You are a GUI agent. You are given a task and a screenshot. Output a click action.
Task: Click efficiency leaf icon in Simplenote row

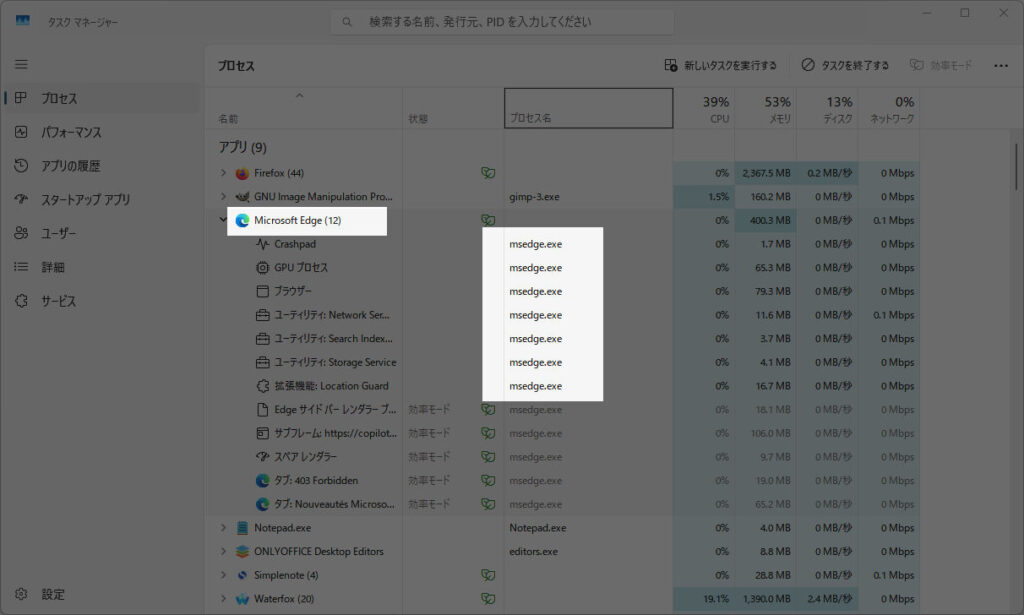(x=488, y=575)
